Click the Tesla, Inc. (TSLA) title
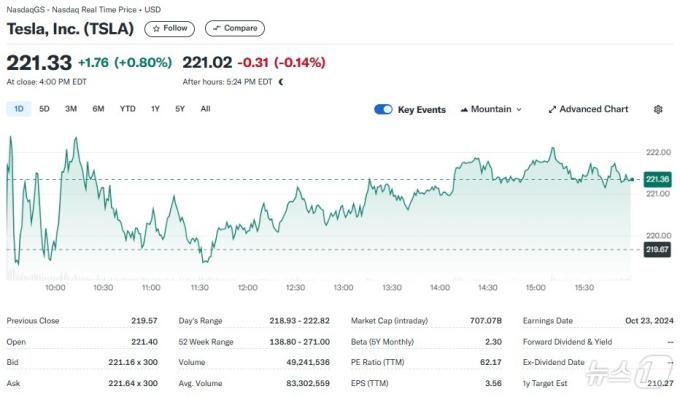This screenshot has height=397, width=680. coord(70,29)
